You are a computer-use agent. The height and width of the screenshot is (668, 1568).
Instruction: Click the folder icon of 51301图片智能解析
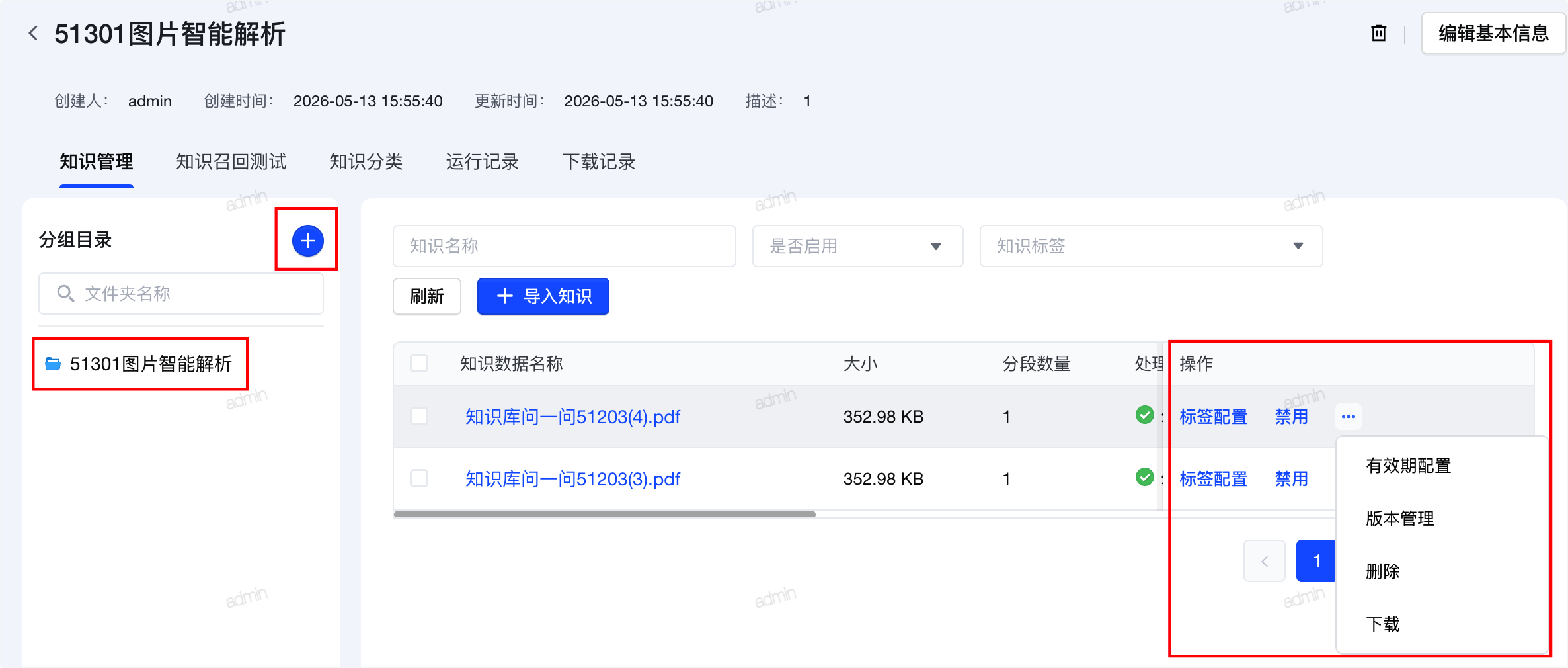pyautogui.click(x=53, y=364)
